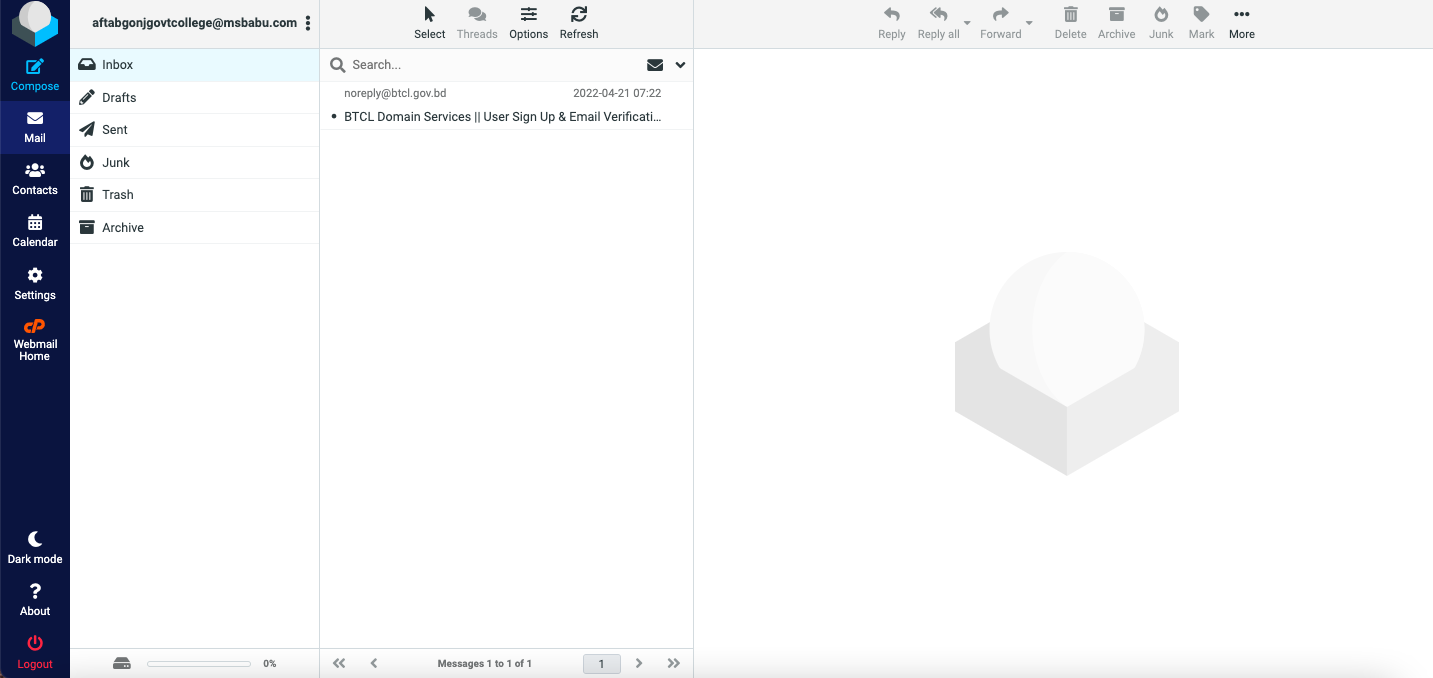Click the Roundcube logo

(x=35, y=24)
